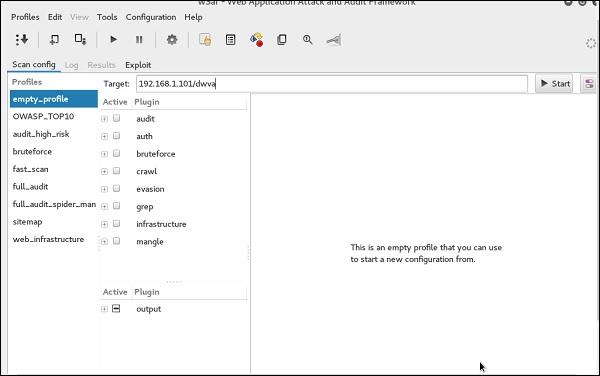Viewport: 600px width, 376px height.
Task: Click the save profile toolbar icon
Action: coord(80,39)
